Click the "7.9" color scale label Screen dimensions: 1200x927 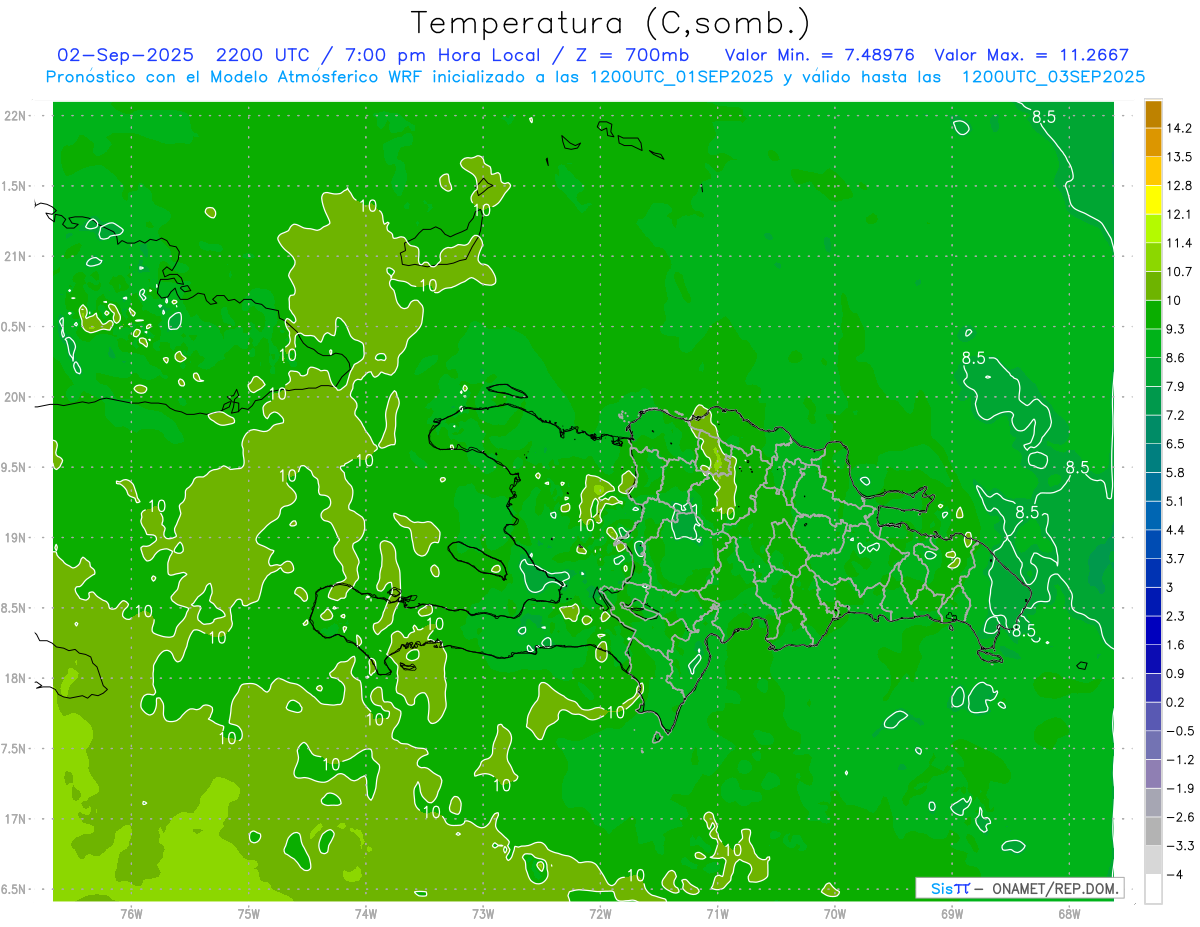[x=1176, y=387]
